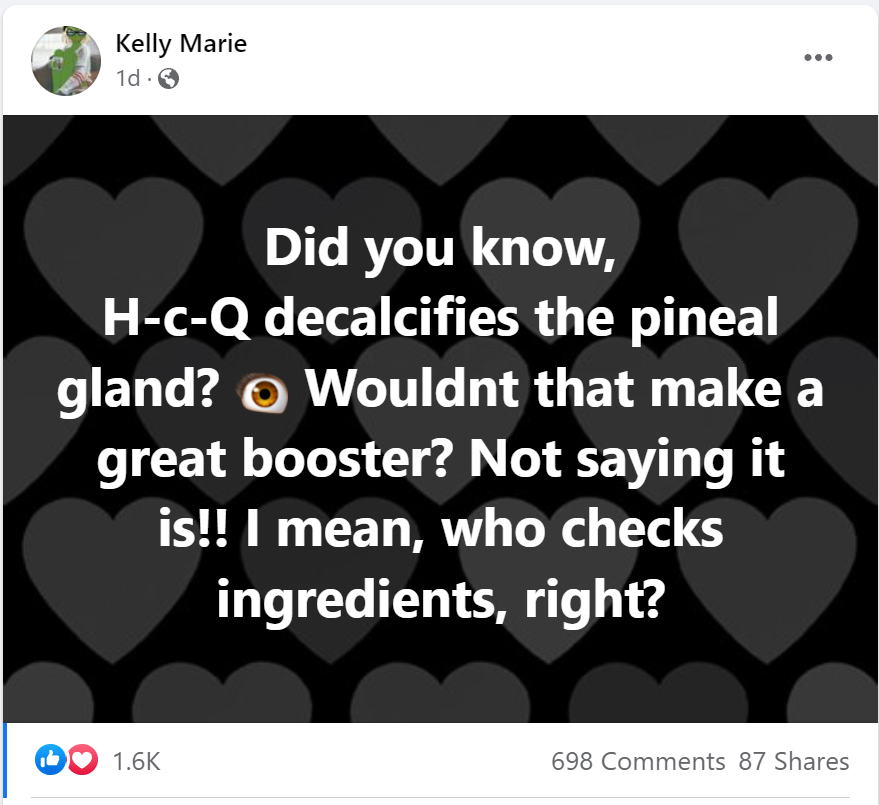Click the 1d post timestamp

(128, 78)
